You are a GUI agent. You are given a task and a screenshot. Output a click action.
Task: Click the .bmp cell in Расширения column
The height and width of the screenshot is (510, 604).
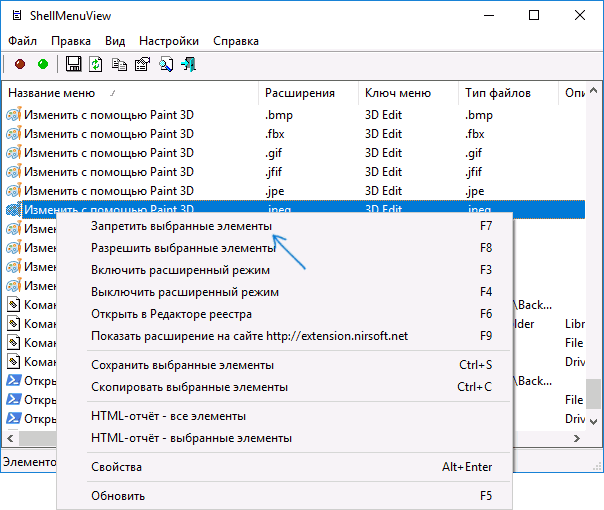[x=279, y=115]
